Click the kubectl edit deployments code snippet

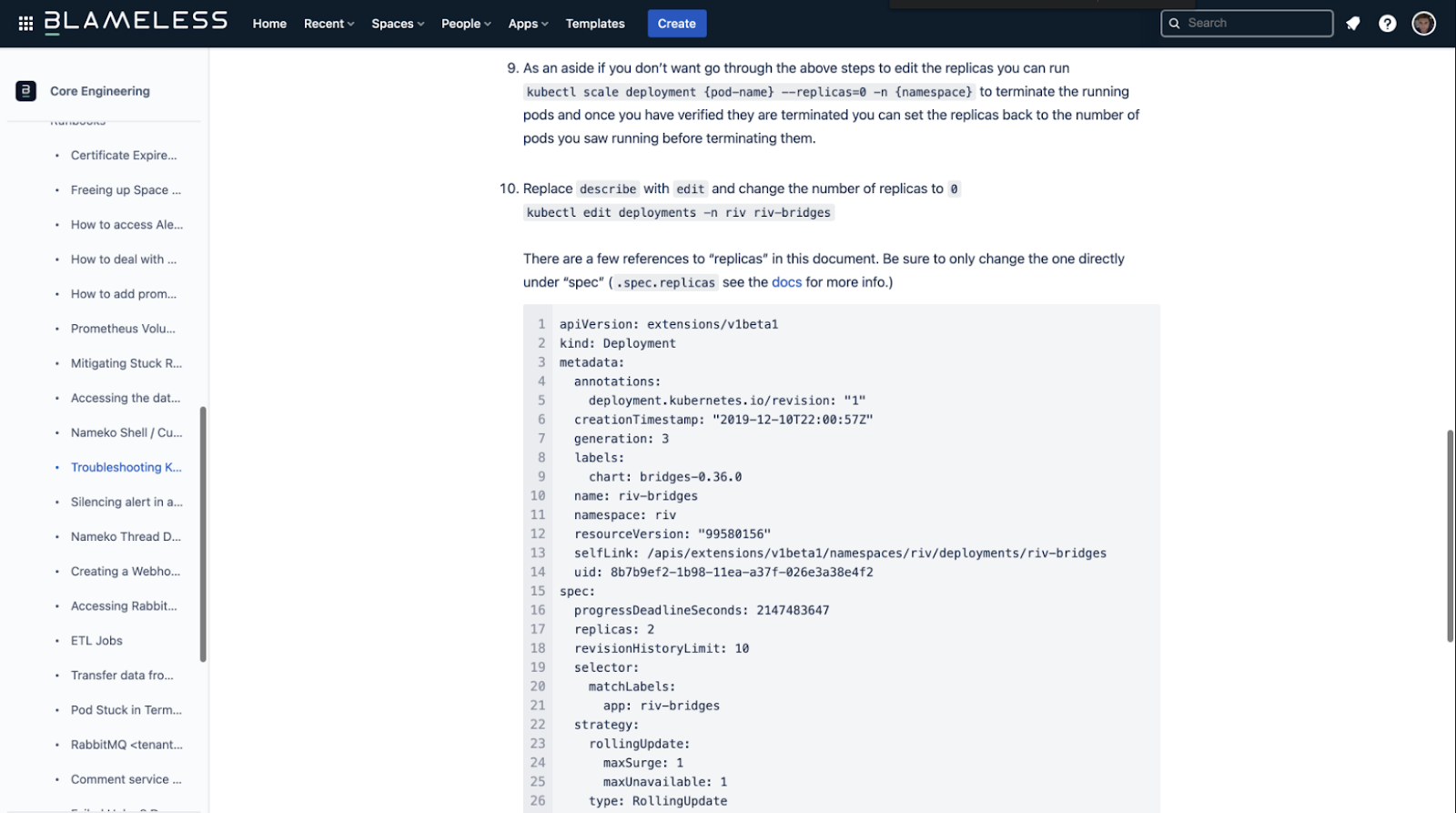click(x=679, y=212)
